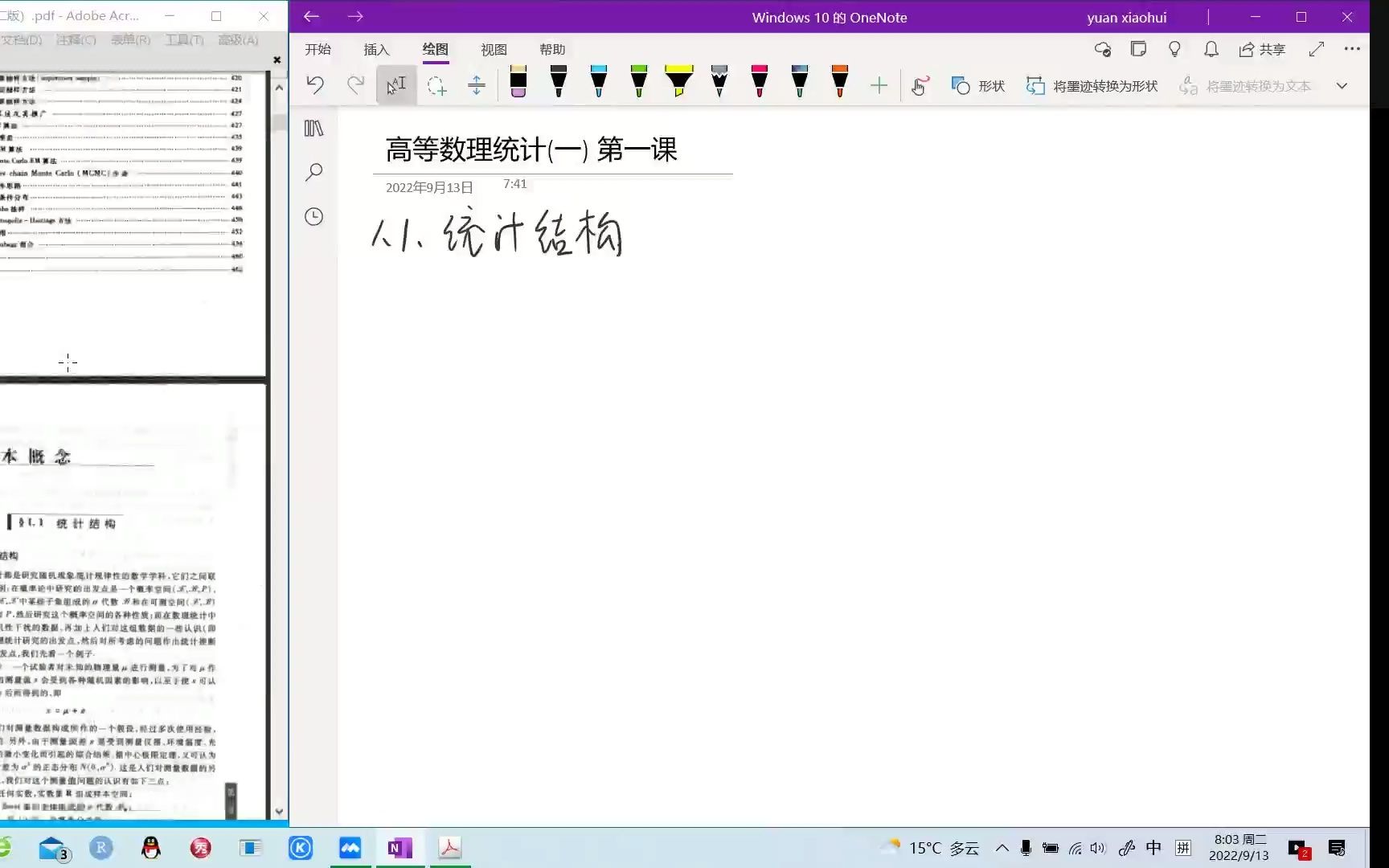Show hidden system tray icons chevron

tap(1002, 848)
